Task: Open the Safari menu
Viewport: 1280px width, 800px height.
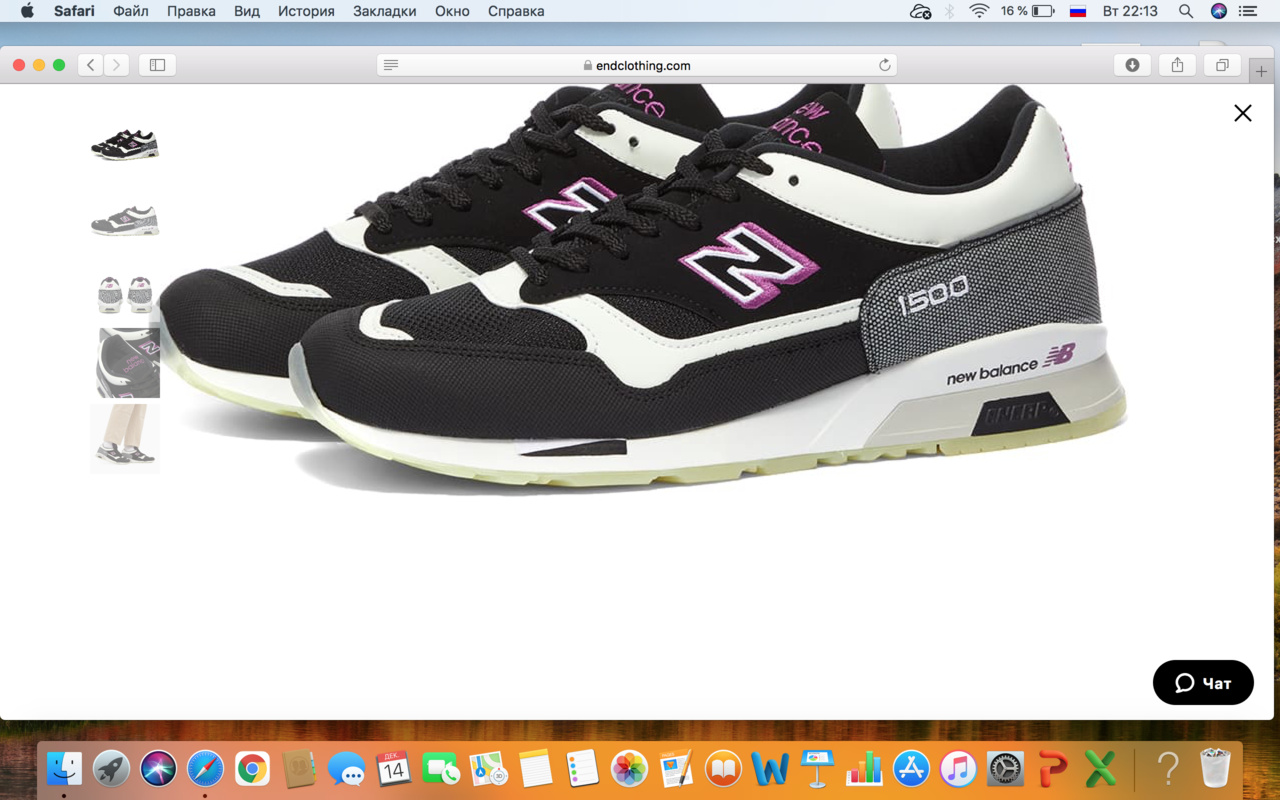Action: tap(74, 11)
